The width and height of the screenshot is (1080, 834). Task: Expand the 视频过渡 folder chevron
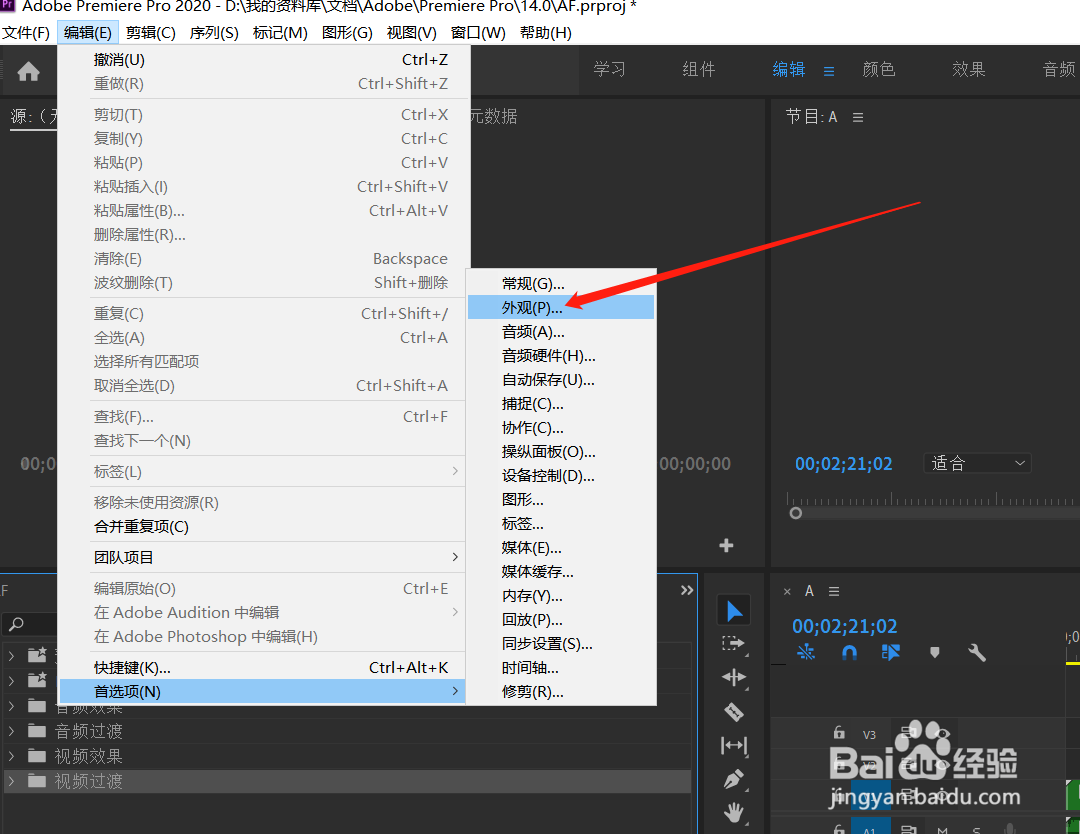(11, 781)
